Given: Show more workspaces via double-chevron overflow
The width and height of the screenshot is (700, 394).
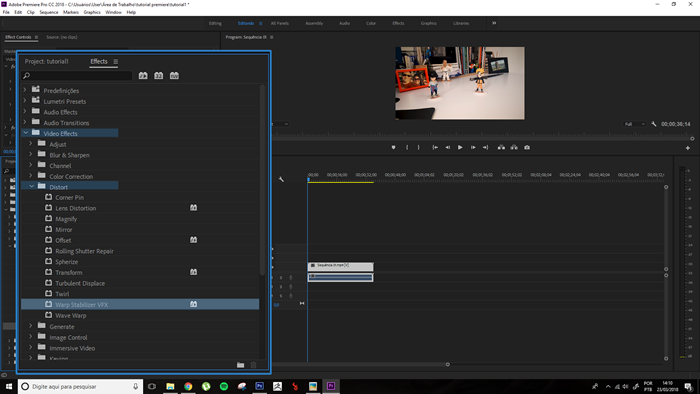Looking at the screenshot, I should tap(494, 23).
